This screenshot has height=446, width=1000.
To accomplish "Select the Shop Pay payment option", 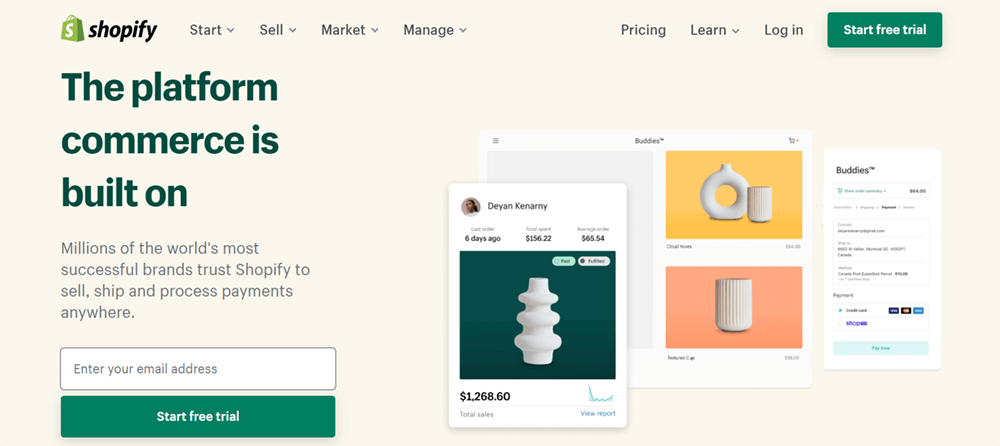I will pos(840,324).
